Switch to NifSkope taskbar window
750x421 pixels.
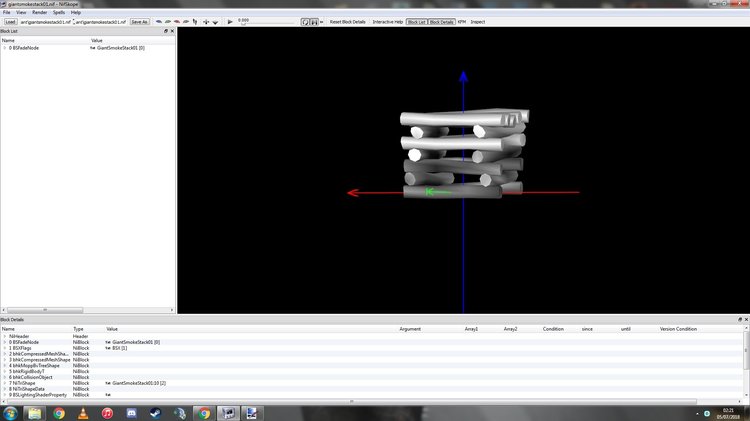[x=228, y=413]
